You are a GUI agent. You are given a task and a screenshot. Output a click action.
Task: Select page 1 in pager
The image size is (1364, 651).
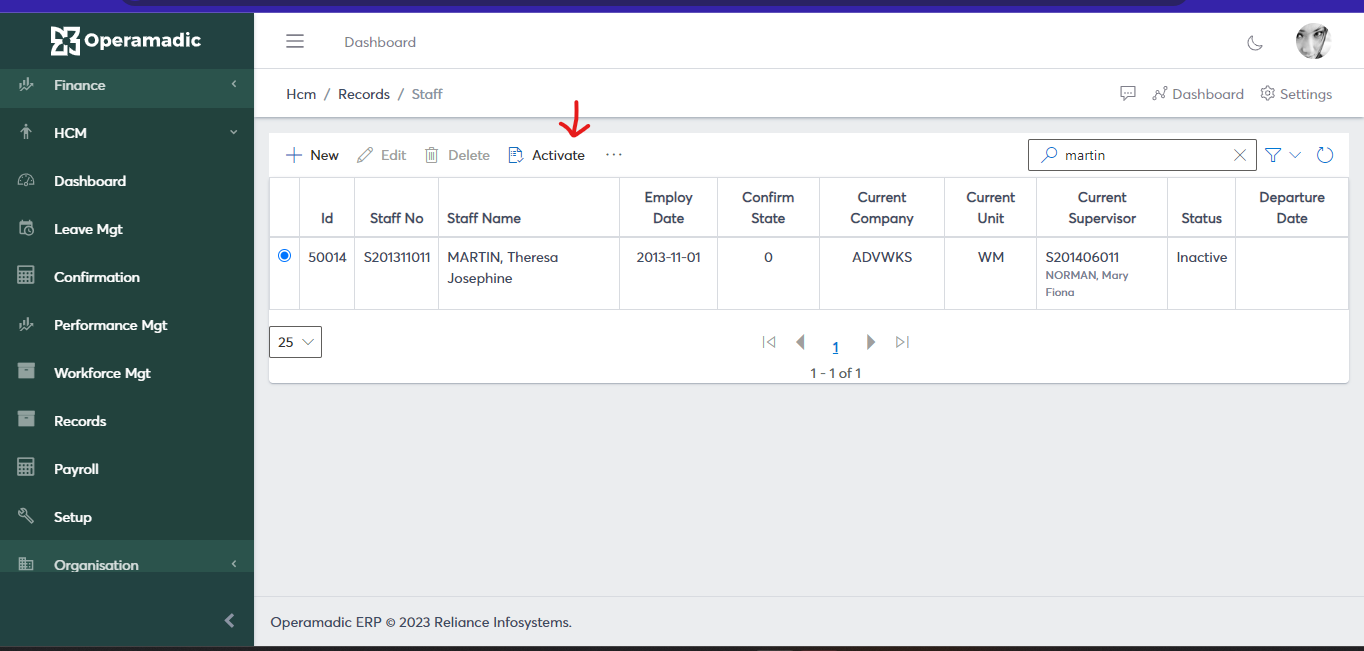tap(835, 347)
